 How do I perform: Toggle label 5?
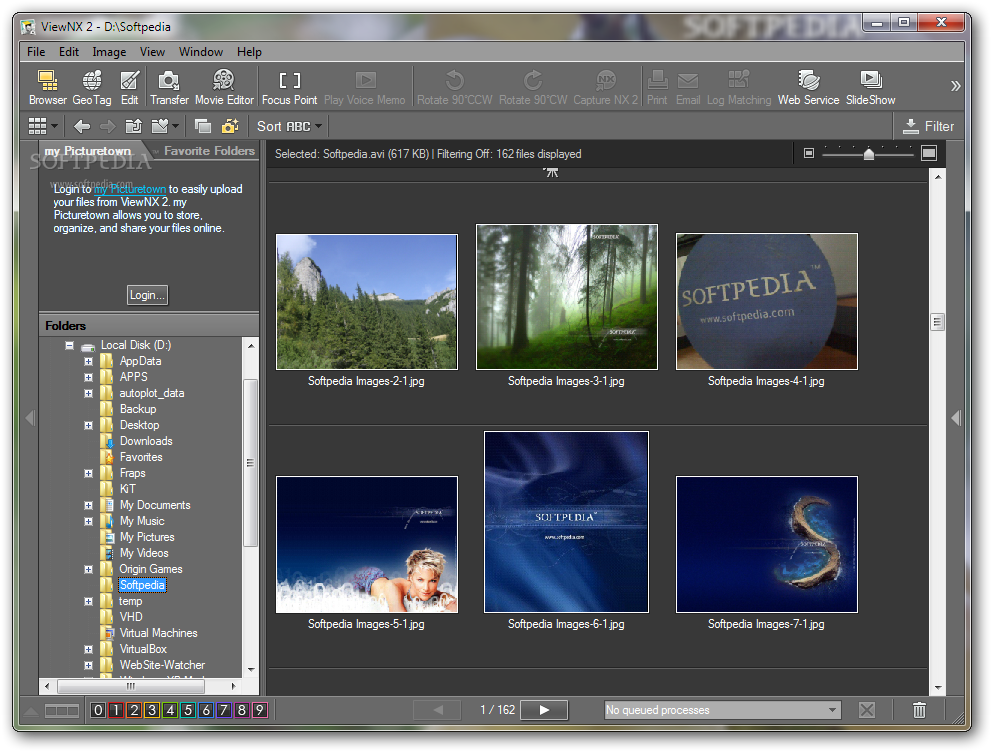(188, 710)
